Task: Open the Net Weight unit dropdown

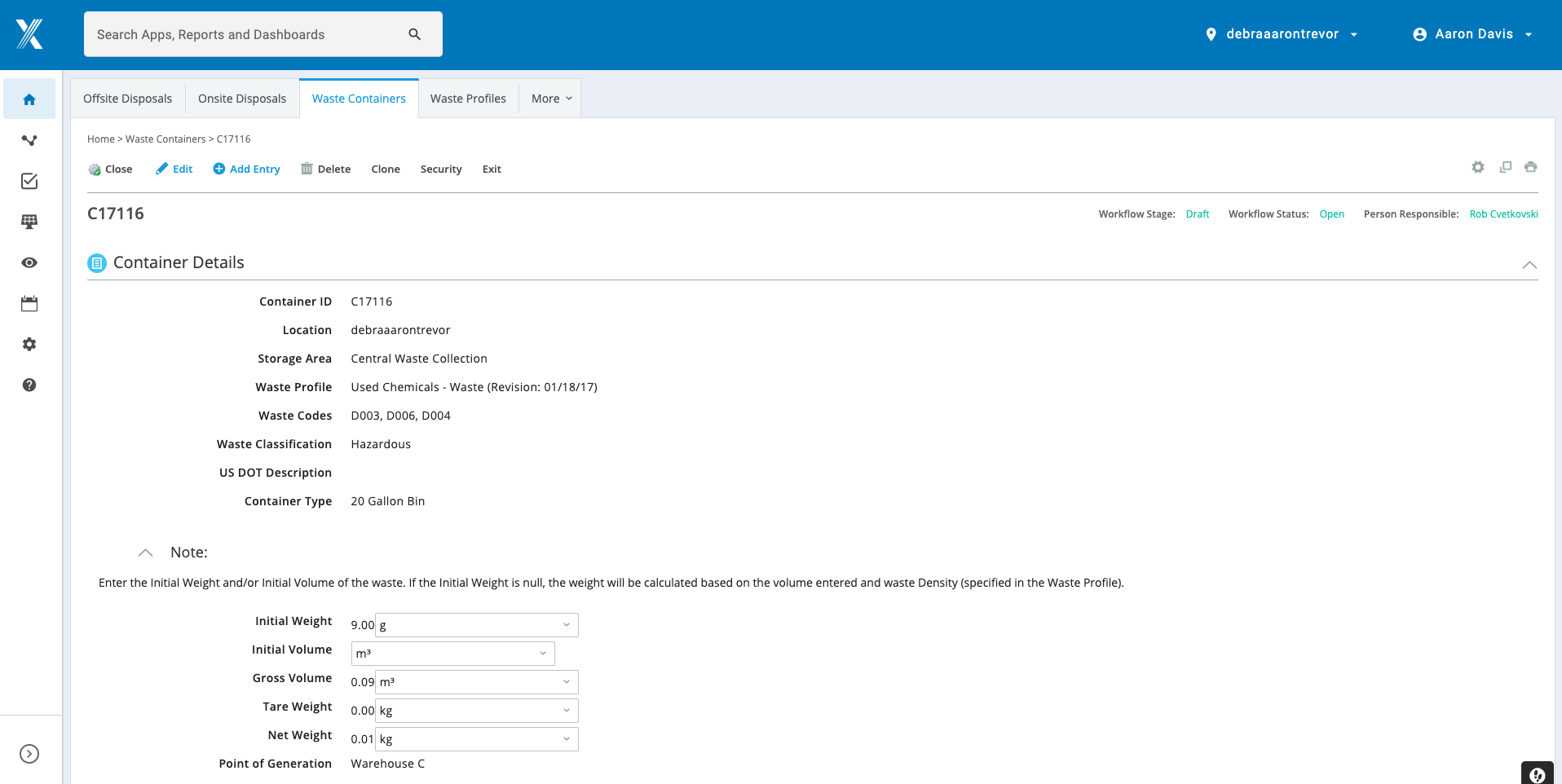Action: coord(477,739)
